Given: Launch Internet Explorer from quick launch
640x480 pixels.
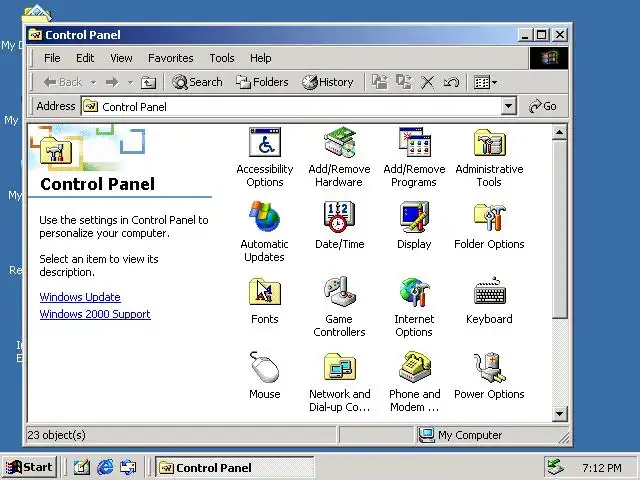Looking at the screenshot, I should coord(105,467).
